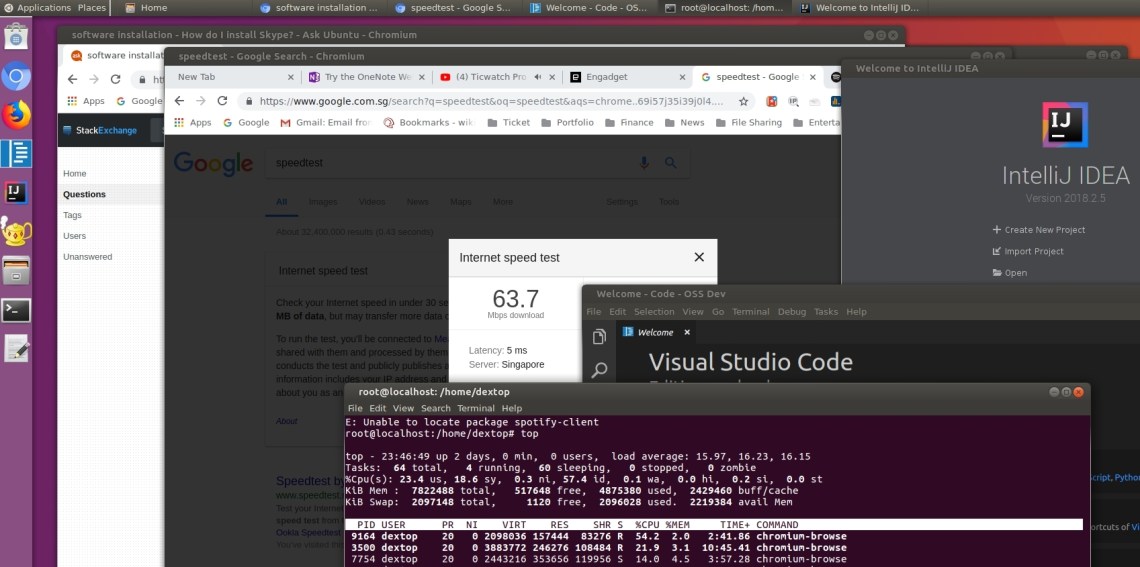Open the Terminal menu in terminal window

point(475,409)
